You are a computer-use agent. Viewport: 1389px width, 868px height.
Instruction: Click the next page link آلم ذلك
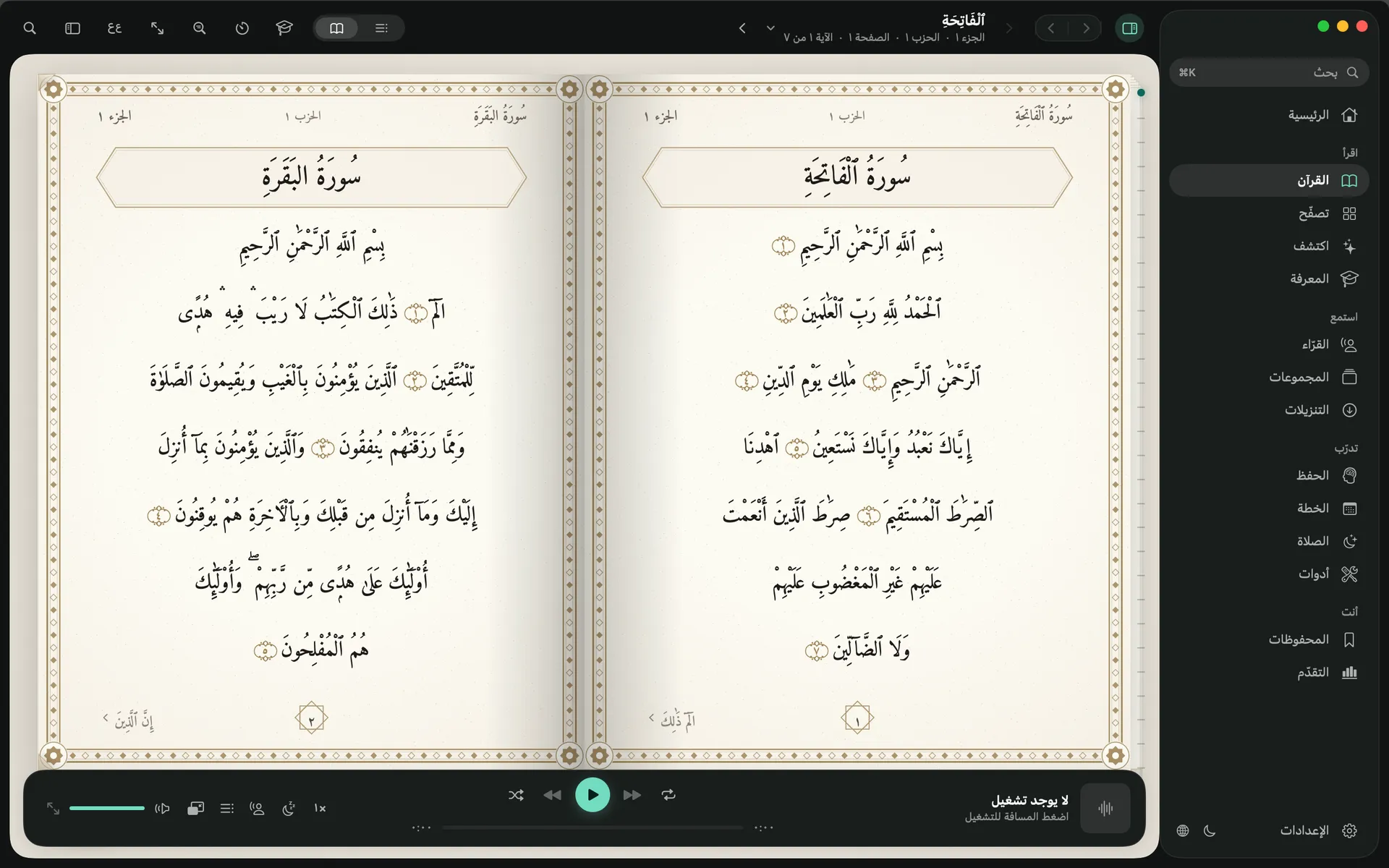pyautogui.click(x=671, y=720)
